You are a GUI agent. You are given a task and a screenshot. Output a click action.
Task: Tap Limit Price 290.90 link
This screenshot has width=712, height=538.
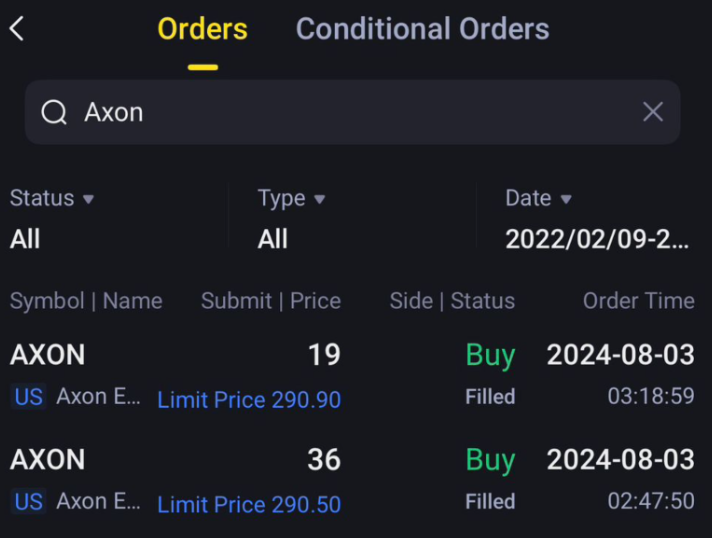[x=249, y=400]
